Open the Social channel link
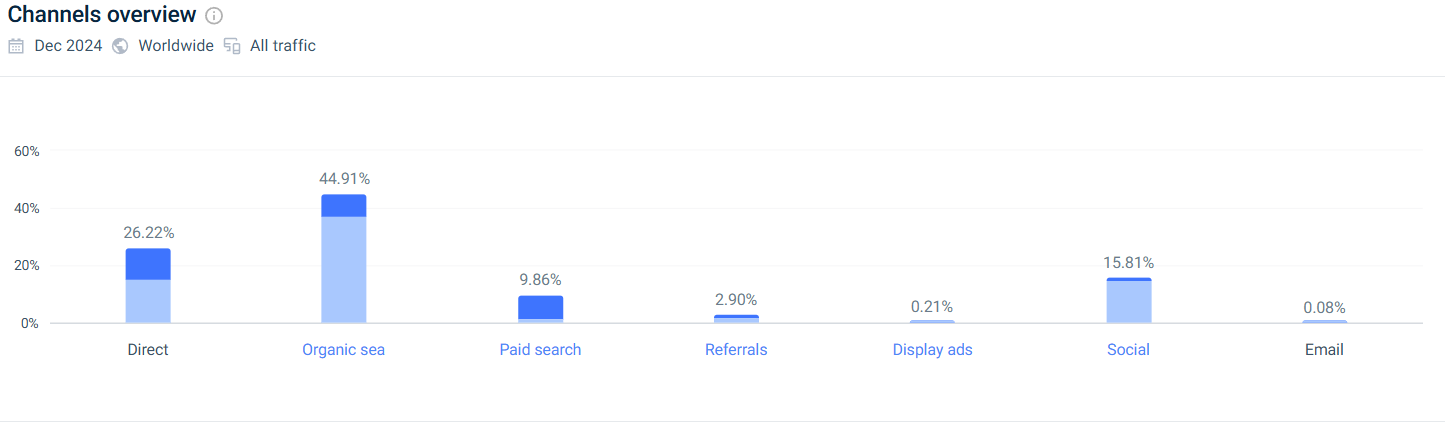This screenshot has height=431, width=1445. [1128, 350]
